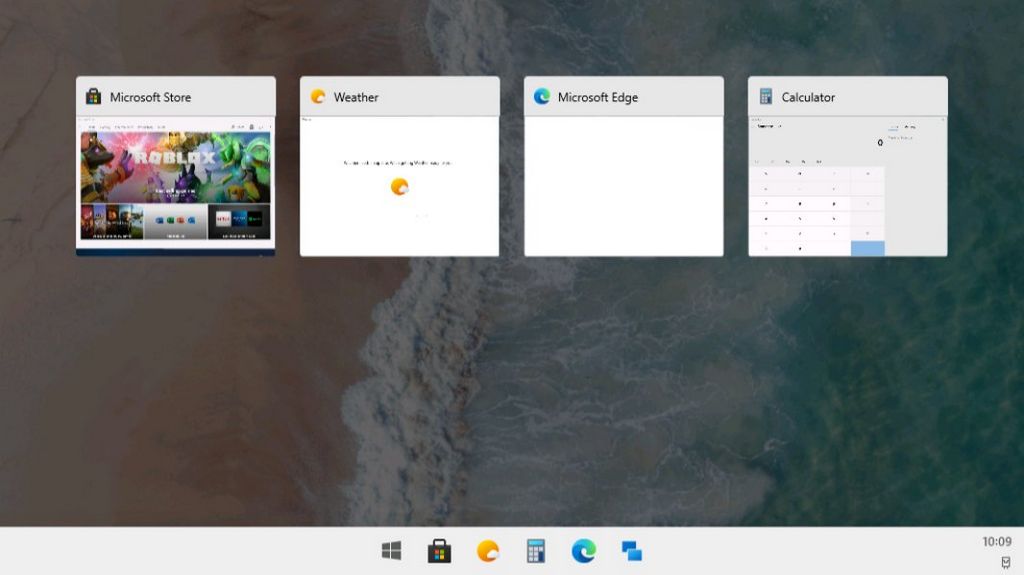Click the "Microsoft Store" card title text
1024x575 pixels.
tap(150, 97)
